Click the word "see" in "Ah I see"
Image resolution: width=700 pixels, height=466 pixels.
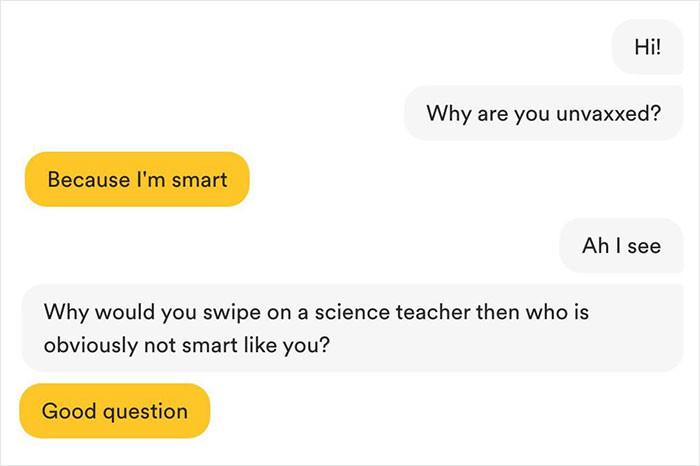pyautogui.click(x=642, y=246)
